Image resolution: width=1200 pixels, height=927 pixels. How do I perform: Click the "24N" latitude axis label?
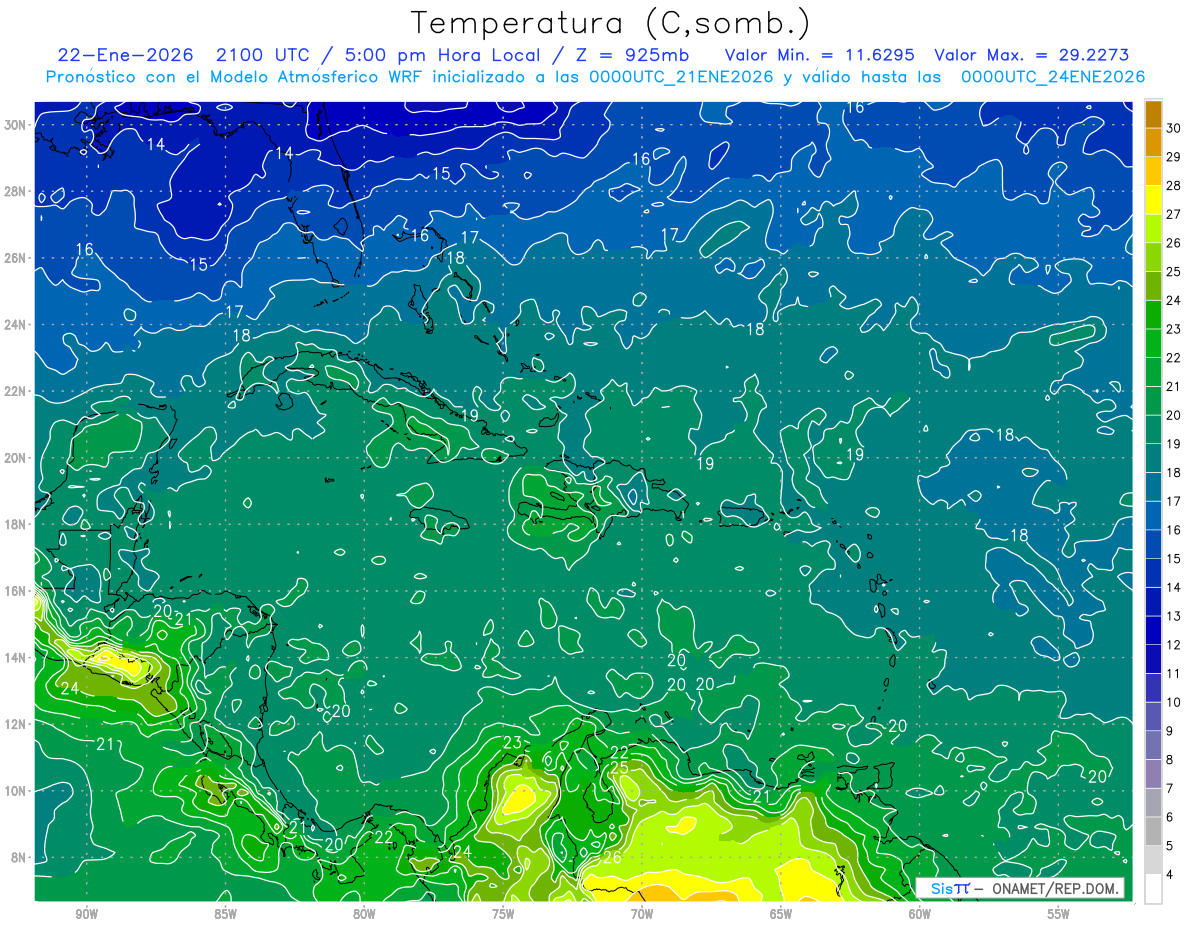pyautogui.click(x=14, y=324)
